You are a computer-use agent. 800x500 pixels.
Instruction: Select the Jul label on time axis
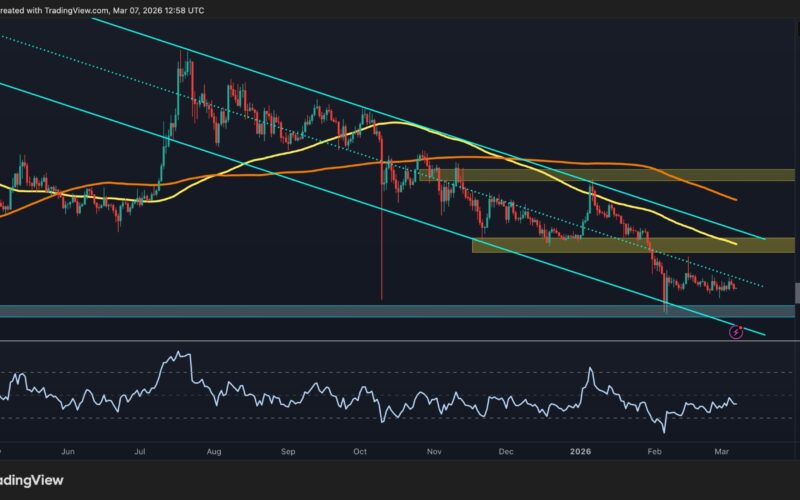[x=141, y=451]
